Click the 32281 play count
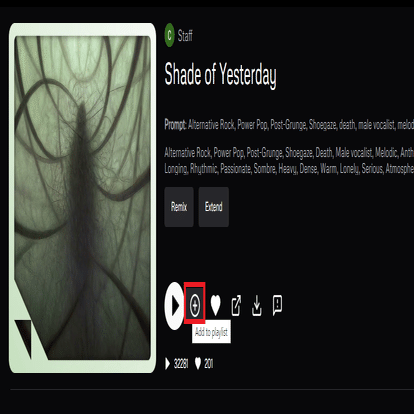The image size is (414, 414). (181, 364)
